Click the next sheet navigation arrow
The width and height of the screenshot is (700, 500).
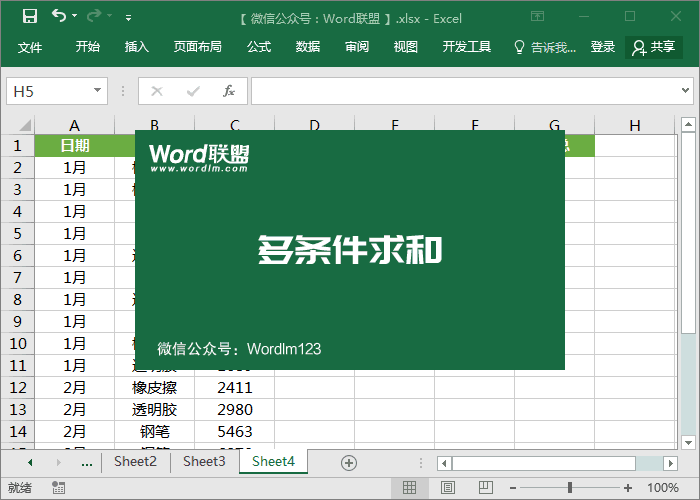click(x=58, y=462)
